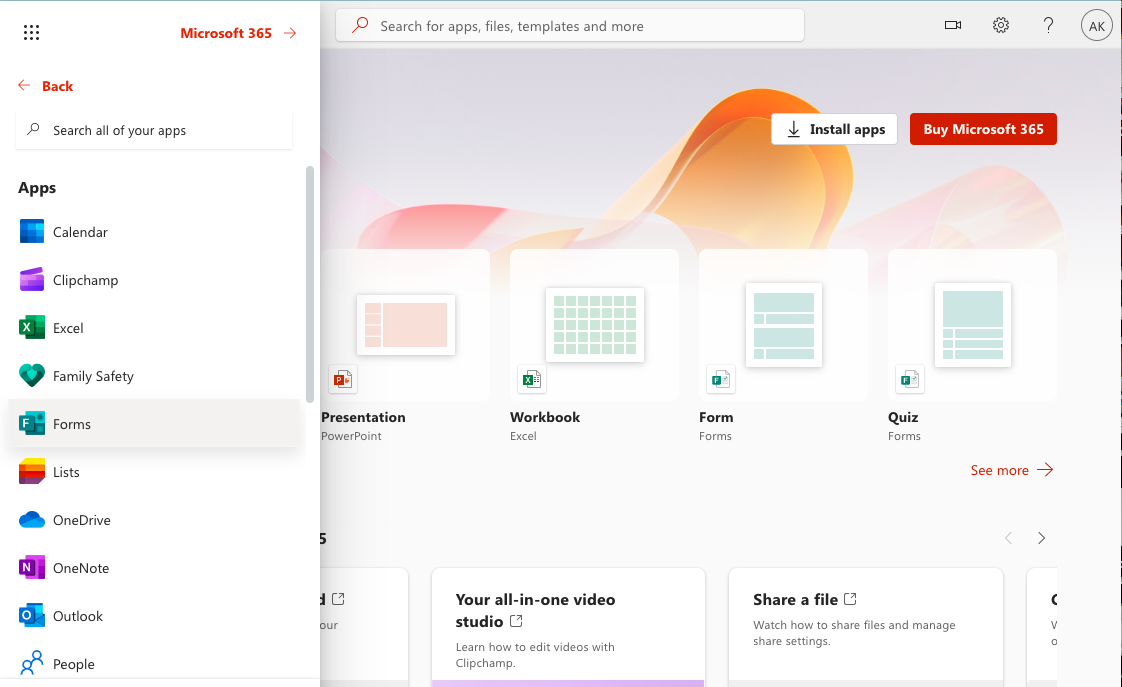This screenshot has height=687, width=1122.
Task: Select the Form template thumbnail
Action: pos(784,325)
